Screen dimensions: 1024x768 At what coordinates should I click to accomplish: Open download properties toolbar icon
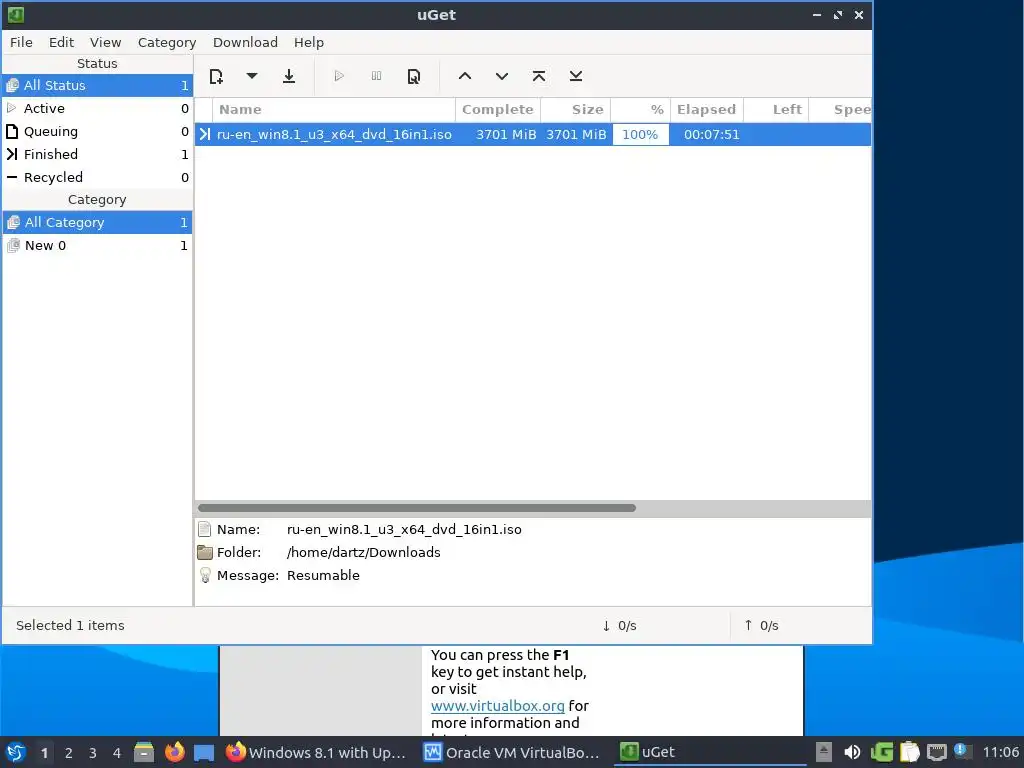(x=413, y=76)
